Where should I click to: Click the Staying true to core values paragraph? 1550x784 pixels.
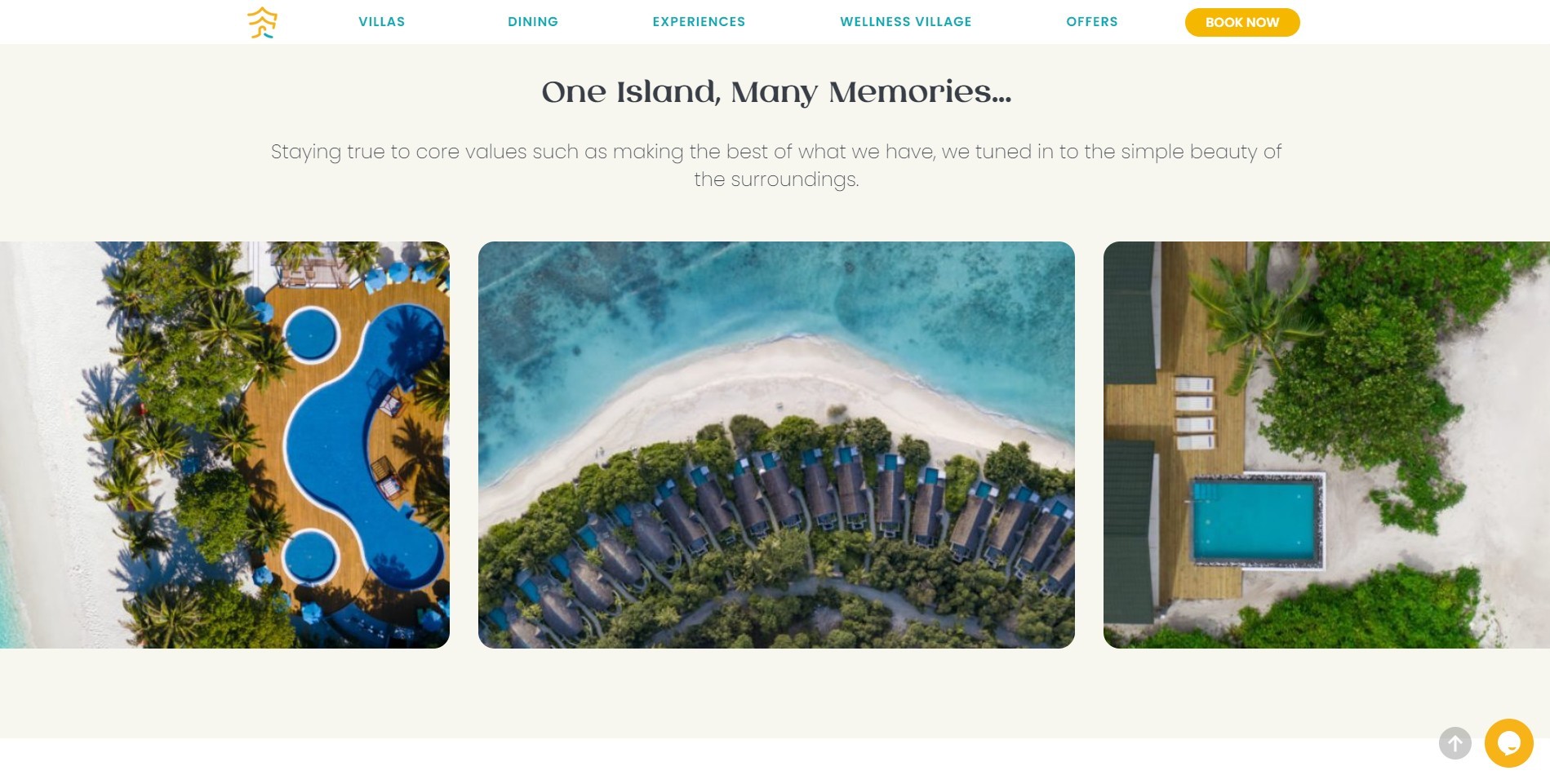776,166
